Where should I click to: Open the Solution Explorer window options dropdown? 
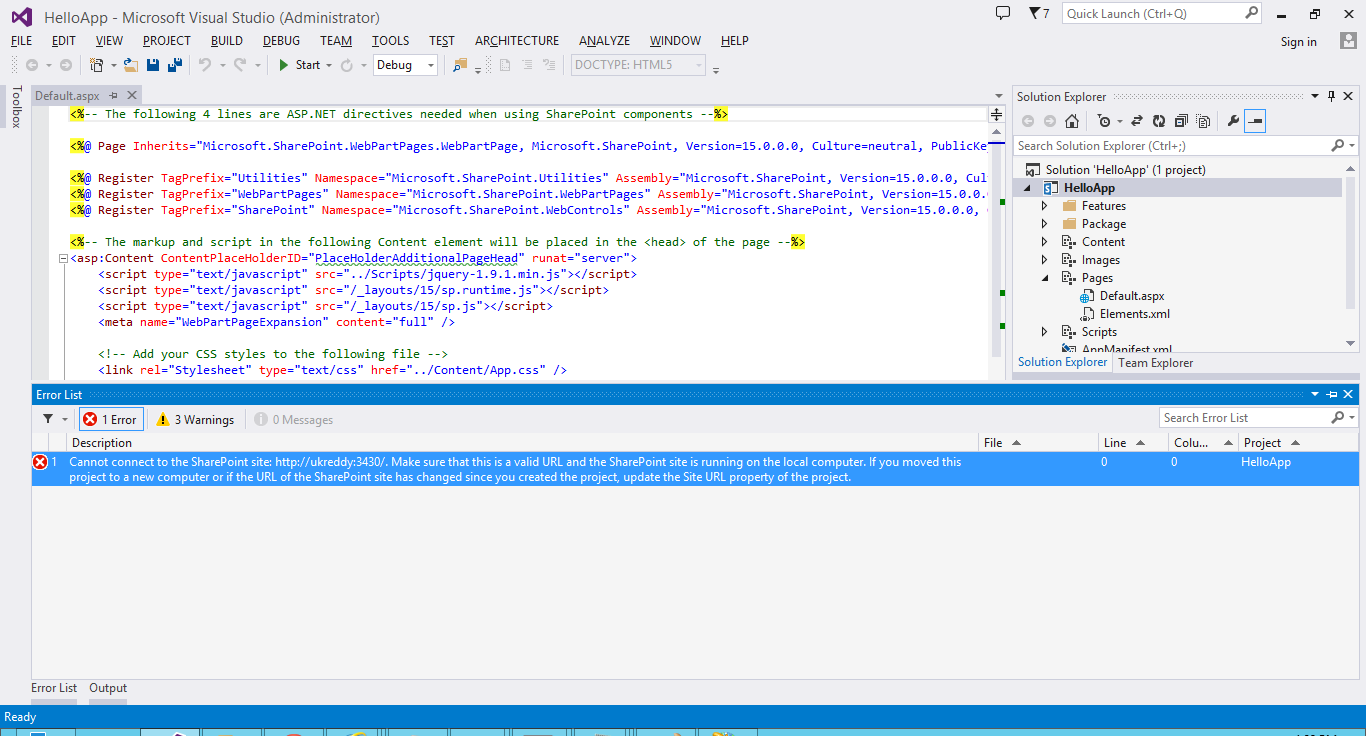1315,97
